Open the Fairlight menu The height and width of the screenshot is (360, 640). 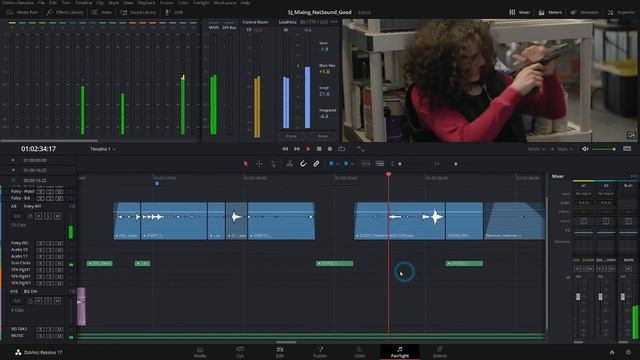pos(201,3)
